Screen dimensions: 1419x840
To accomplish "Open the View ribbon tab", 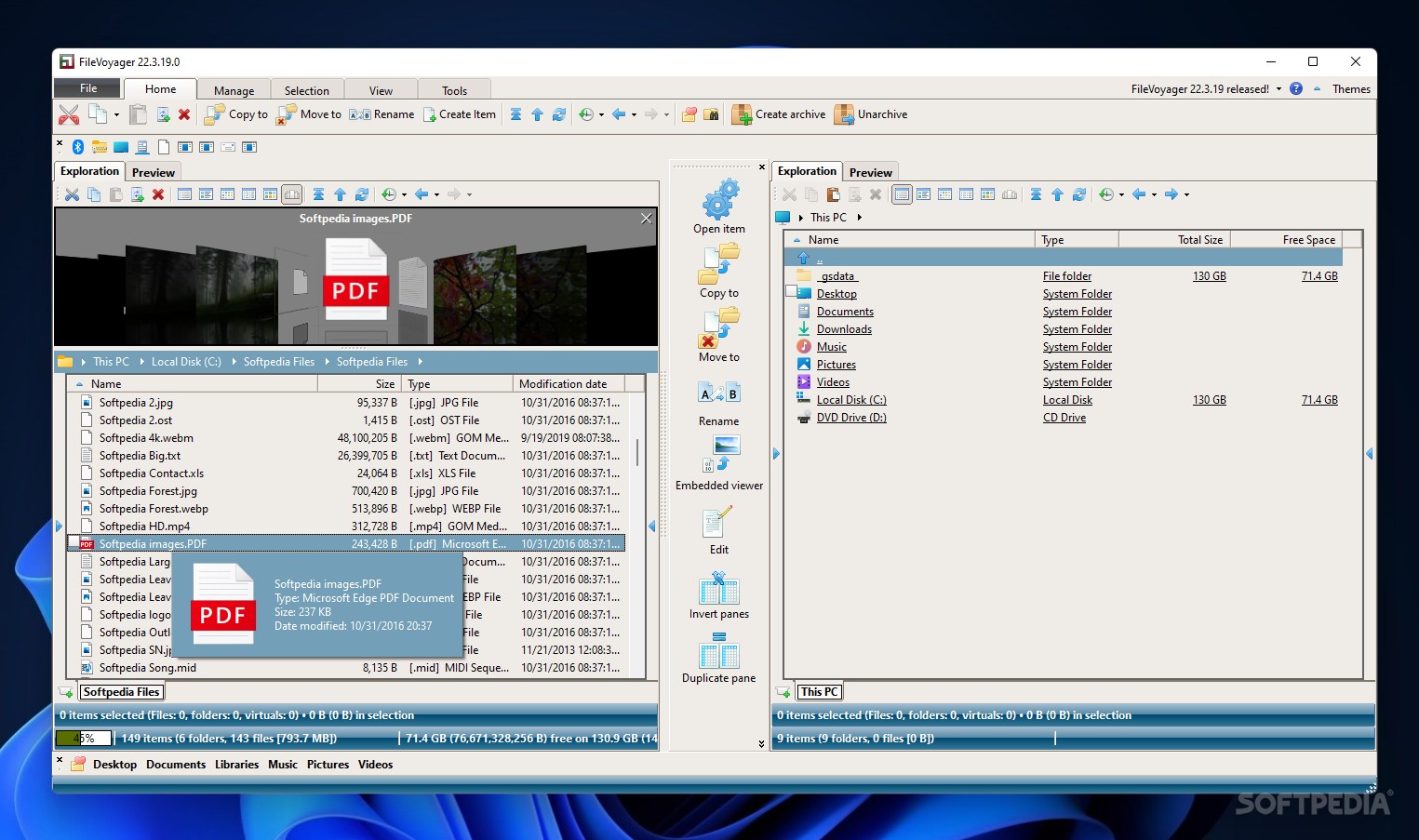I will [x=381, y=90].
